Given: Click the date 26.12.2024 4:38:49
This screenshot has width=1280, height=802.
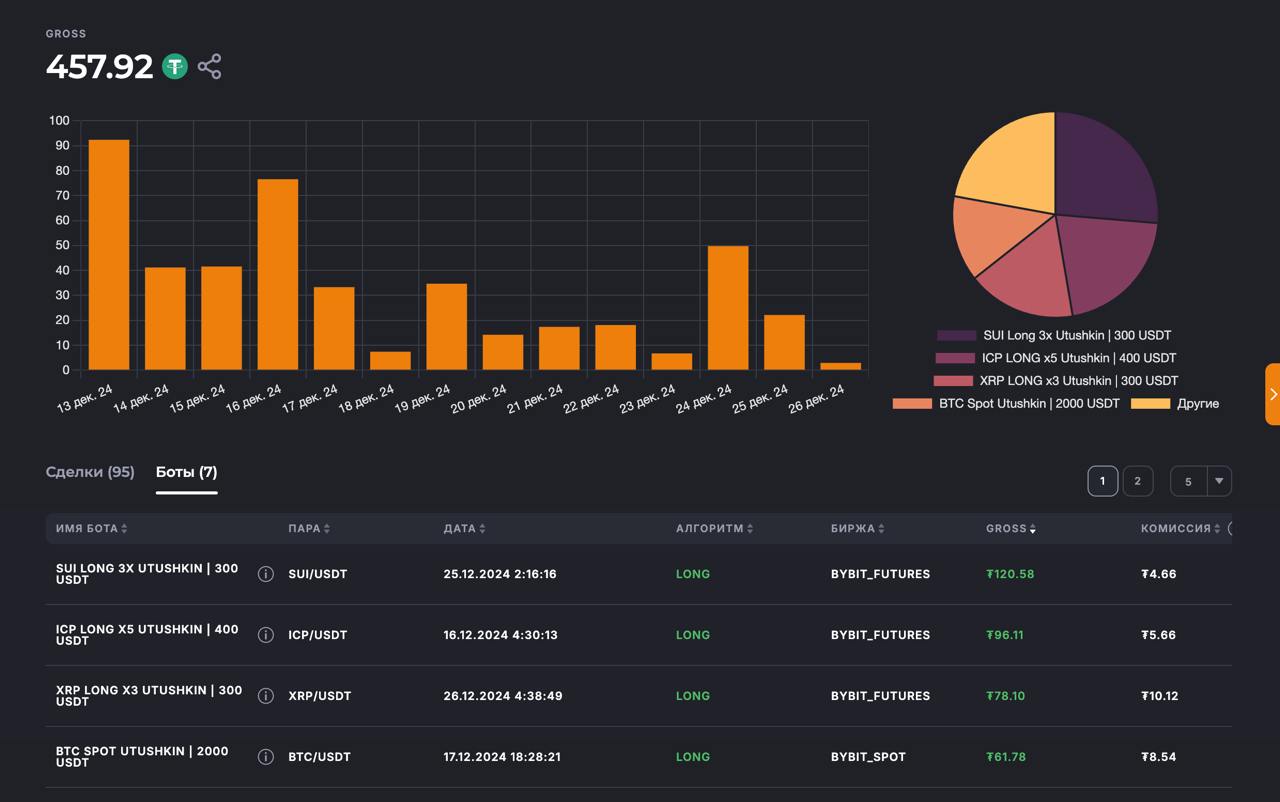Looking at the screenshot, I should coord(503,696).
